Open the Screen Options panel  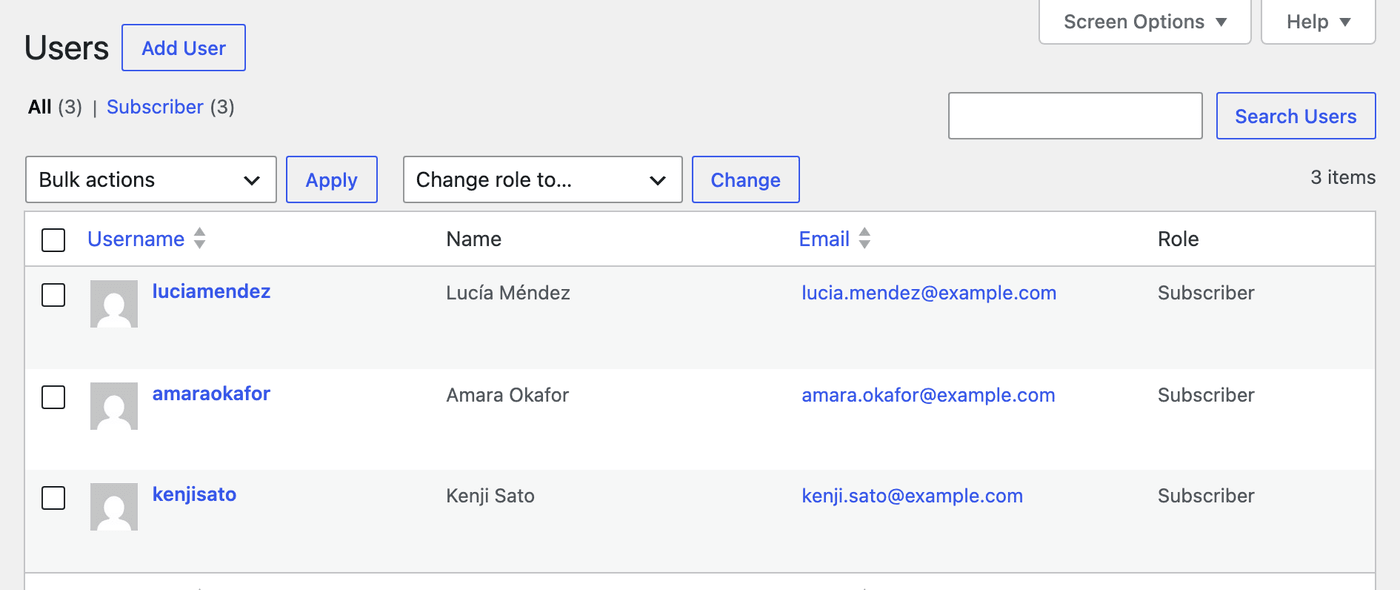[1145, 22]
